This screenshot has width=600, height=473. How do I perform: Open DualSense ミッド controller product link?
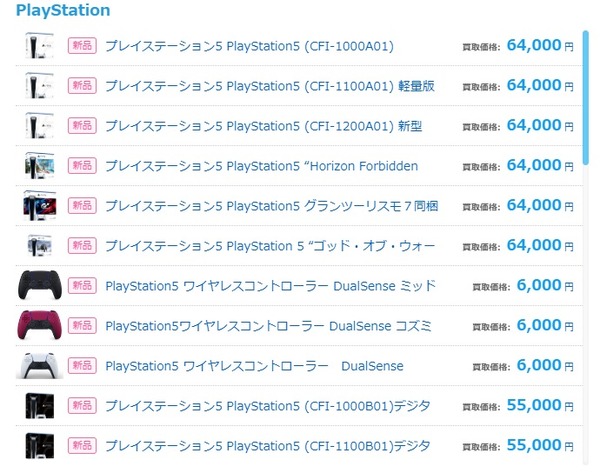[x=271, y=286]
